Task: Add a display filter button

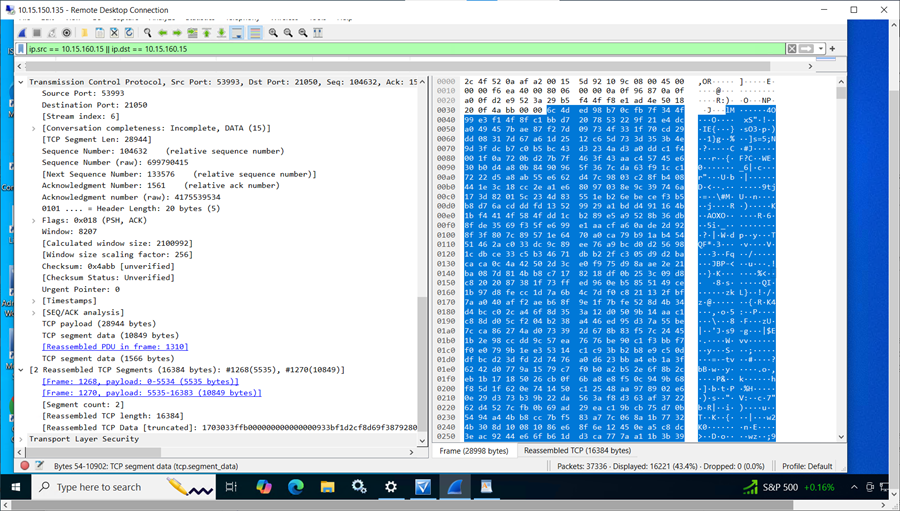Action: pos(832,49)
